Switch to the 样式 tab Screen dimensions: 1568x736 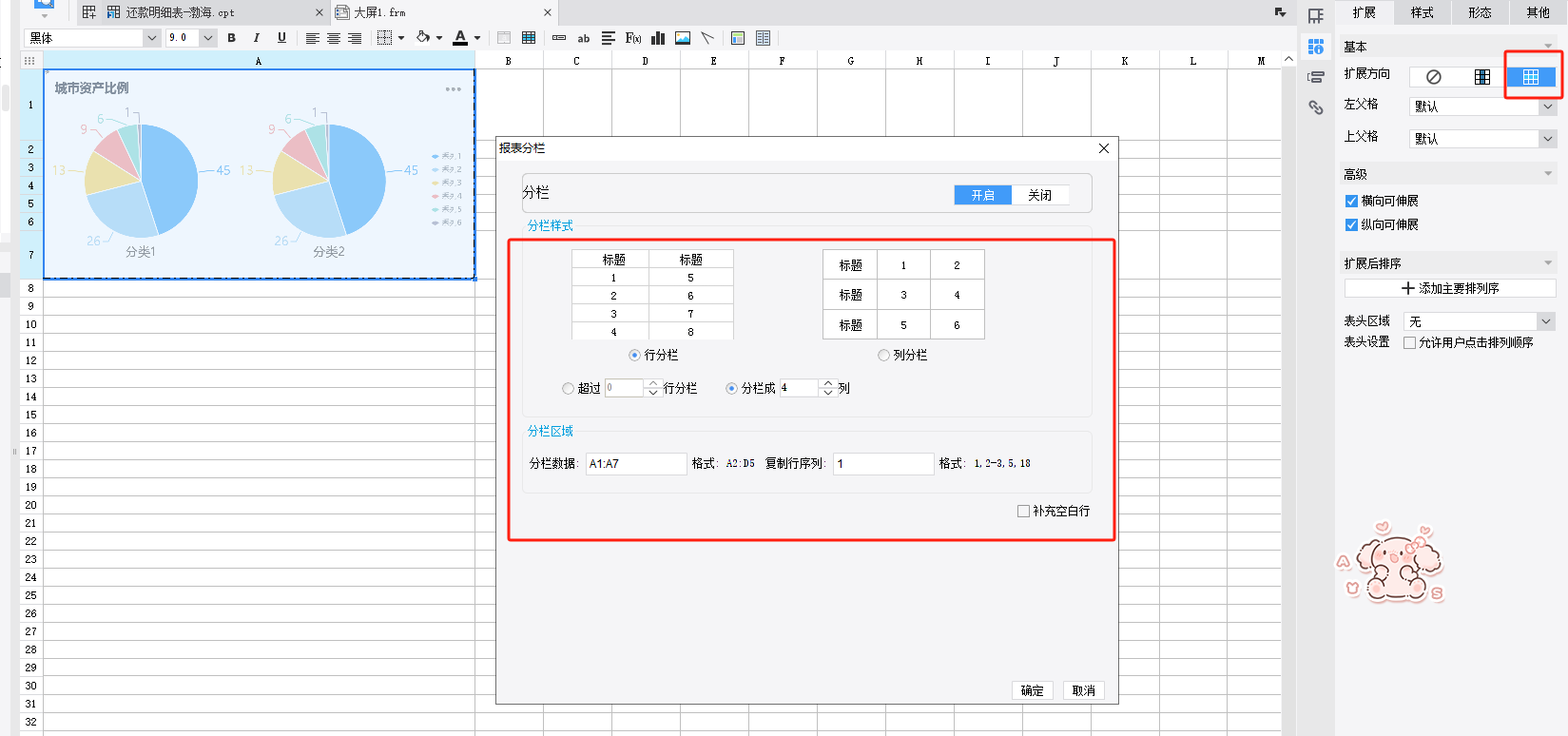coord(1423,12)
